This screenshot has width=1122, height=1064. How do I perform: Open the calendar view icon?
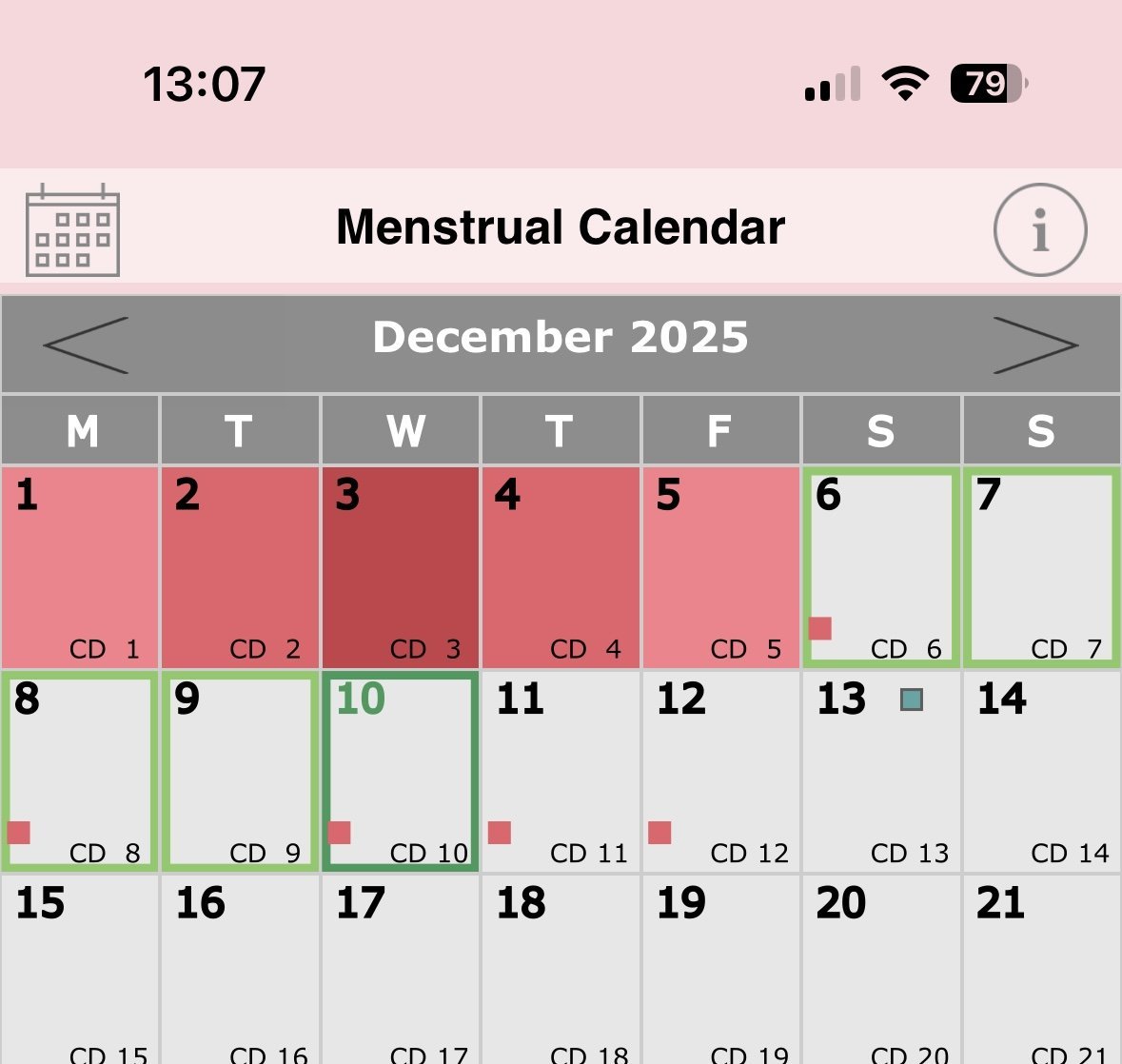click(72, 230)
